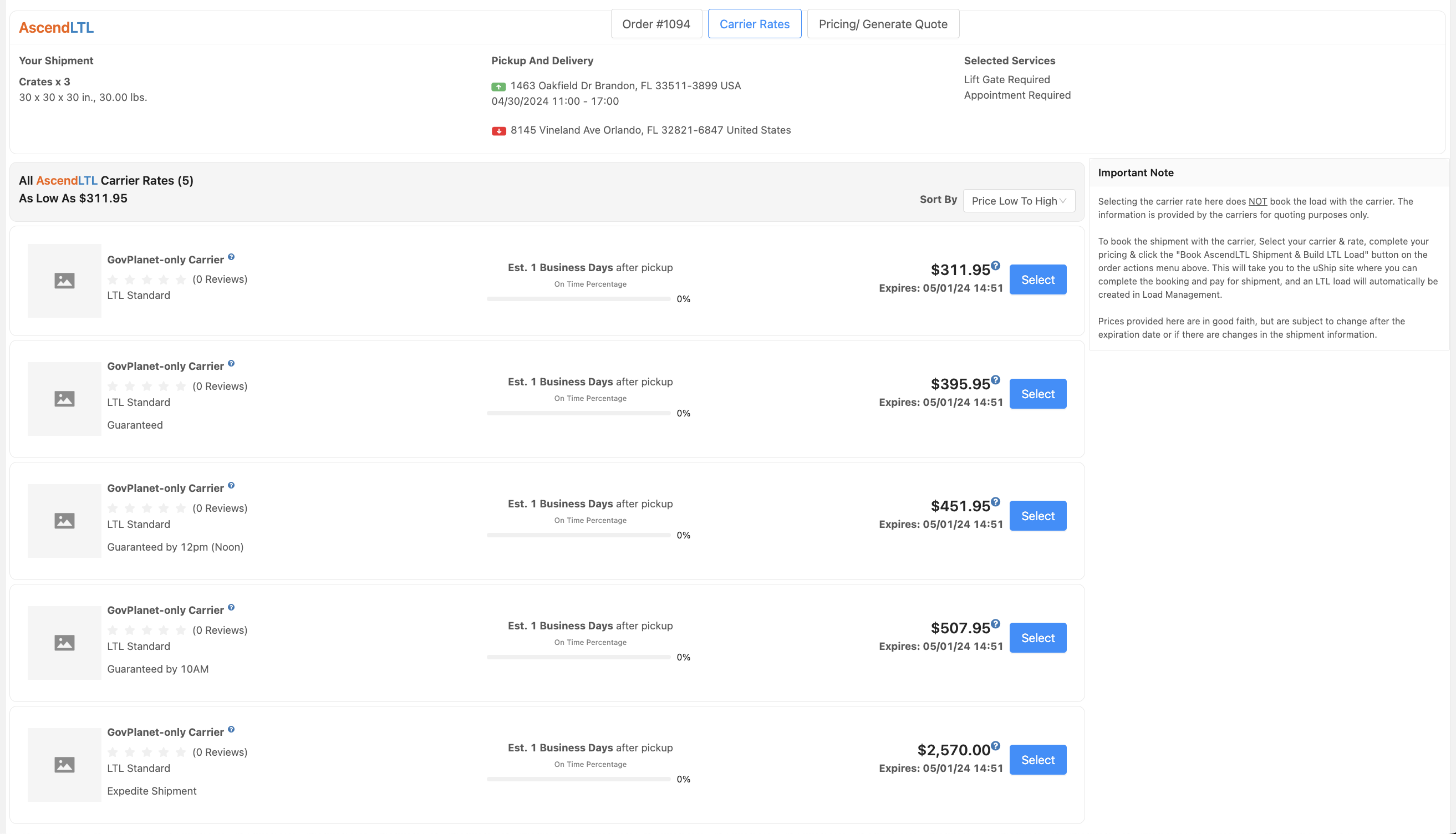Screen dimensions: 1456x834
Task: Click green pickup arrow icon
Action: point(498,87)
